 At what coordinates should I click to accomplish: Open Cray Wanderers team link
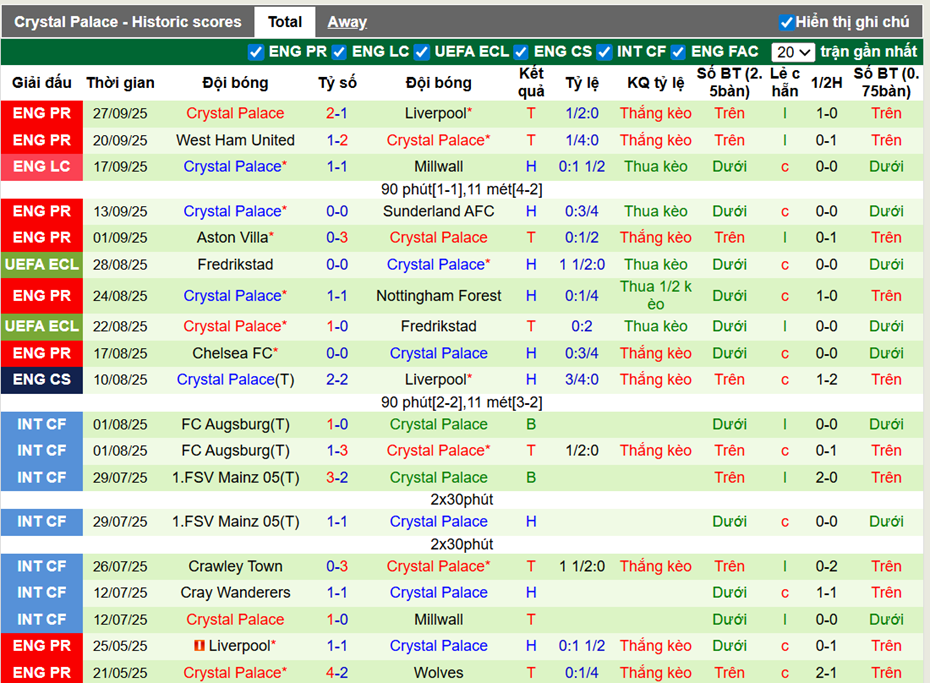[x=235, y=592]
